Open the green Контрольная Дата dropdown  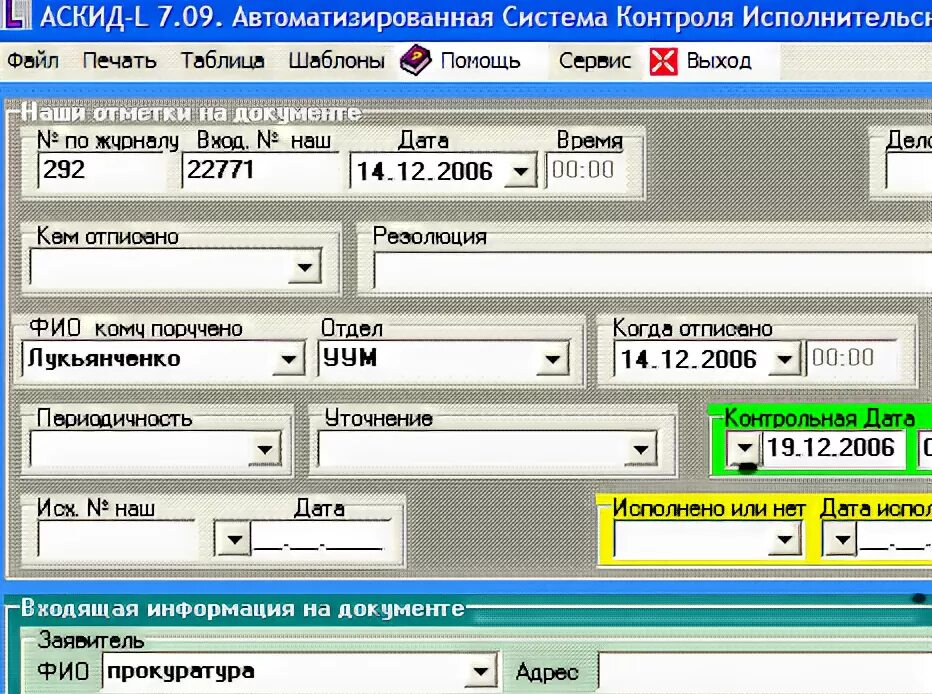click(x=744, y=448)
